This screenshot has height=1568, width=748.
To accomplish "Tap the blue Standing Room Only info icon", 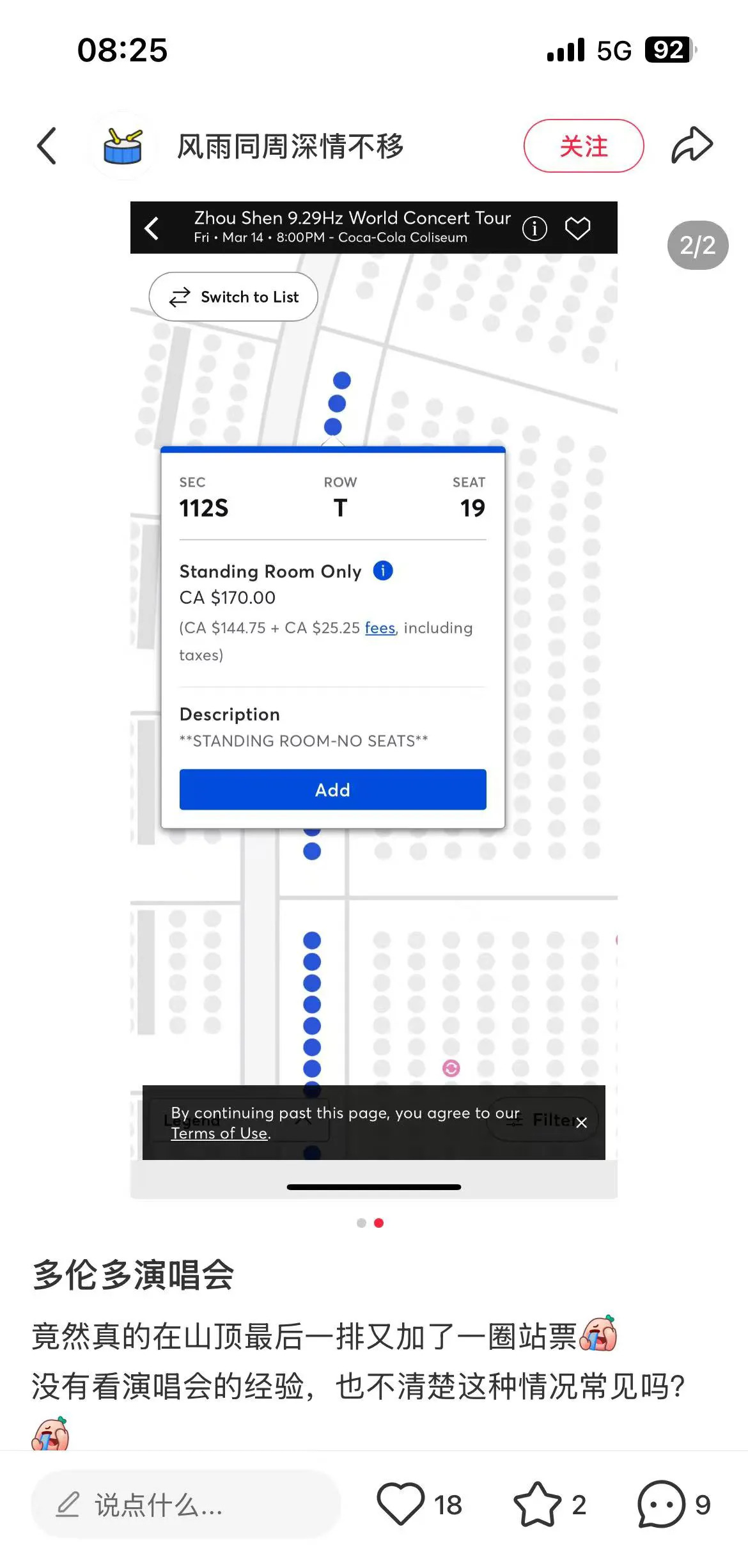I will pyautogui.click(x=383, y=570).
